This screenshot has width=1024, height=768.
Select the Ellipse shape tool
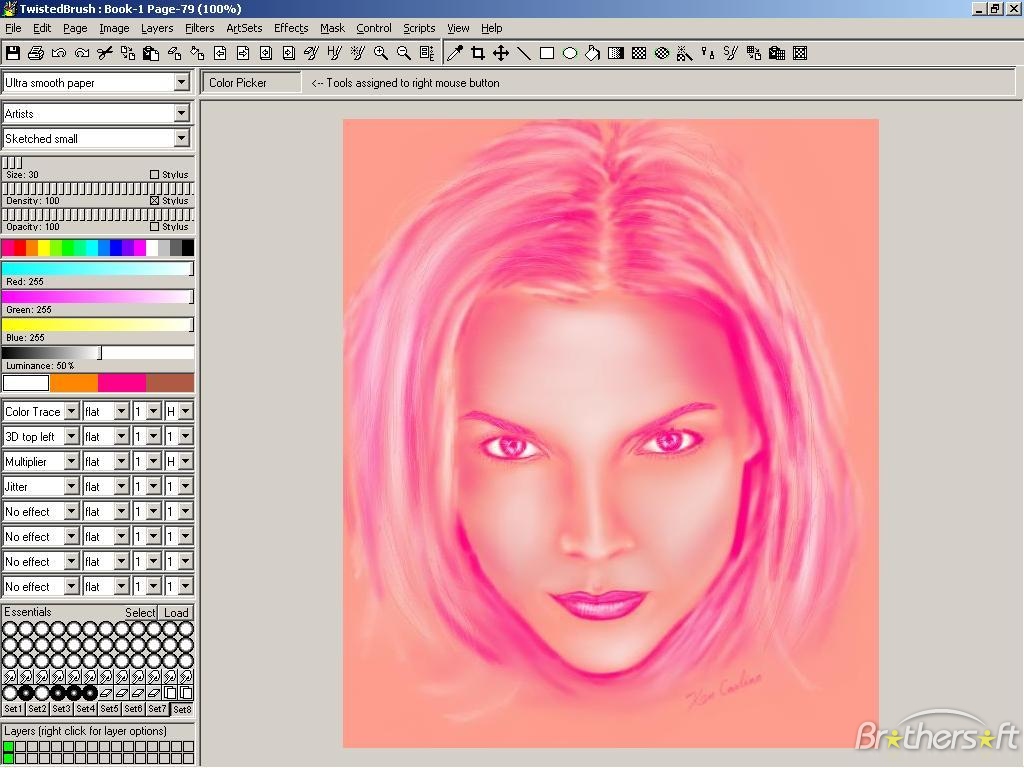pyautogui.click(x=570, y=53)
